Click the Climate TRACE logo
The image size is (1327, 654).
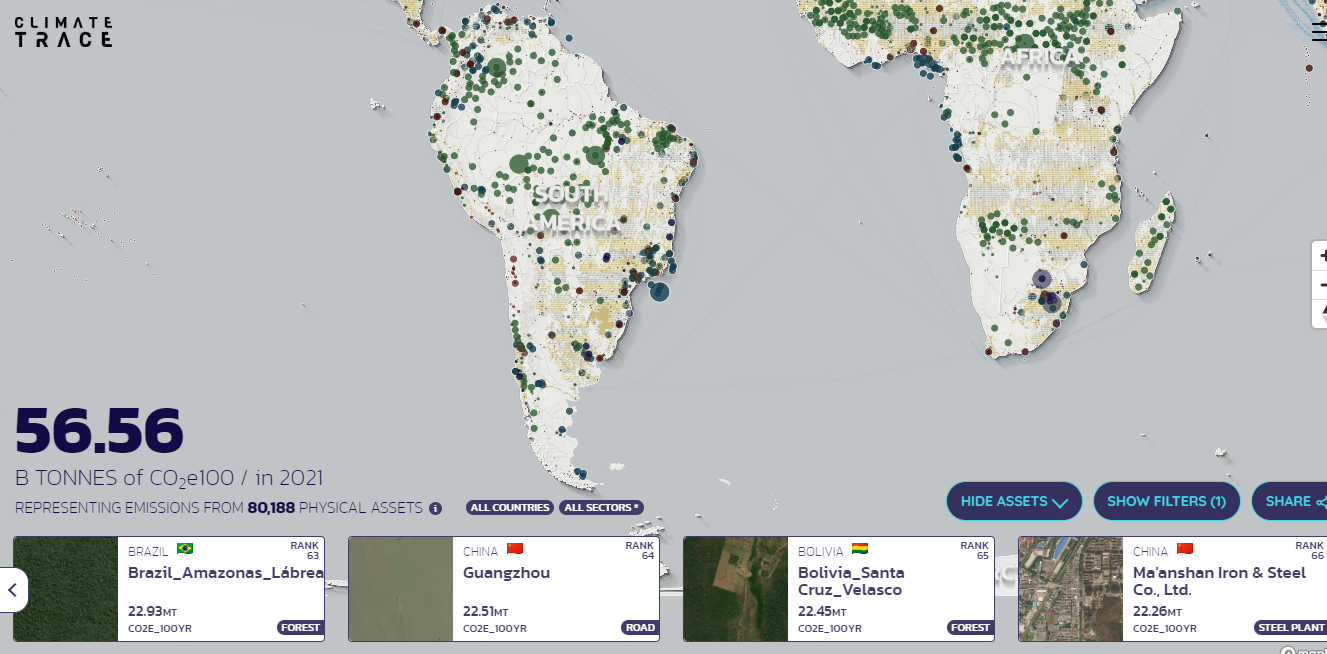[x=62, y=32]
